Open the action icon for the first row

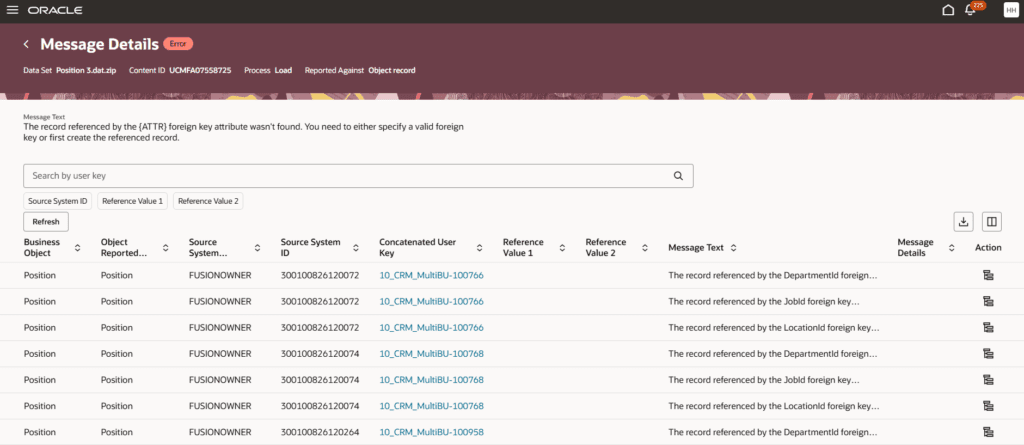[987, 274]
